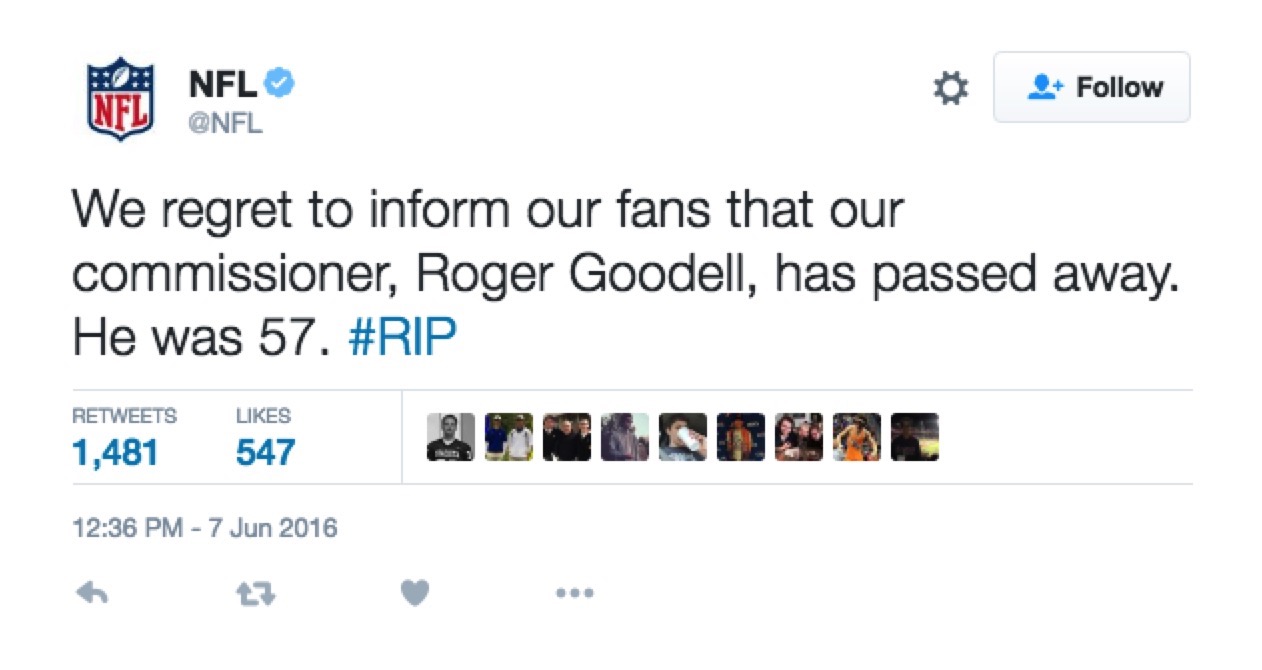1262x670 pixels.
Task: Click the avatar of the person drinking from a cup
Action: [x=685, y=438]
